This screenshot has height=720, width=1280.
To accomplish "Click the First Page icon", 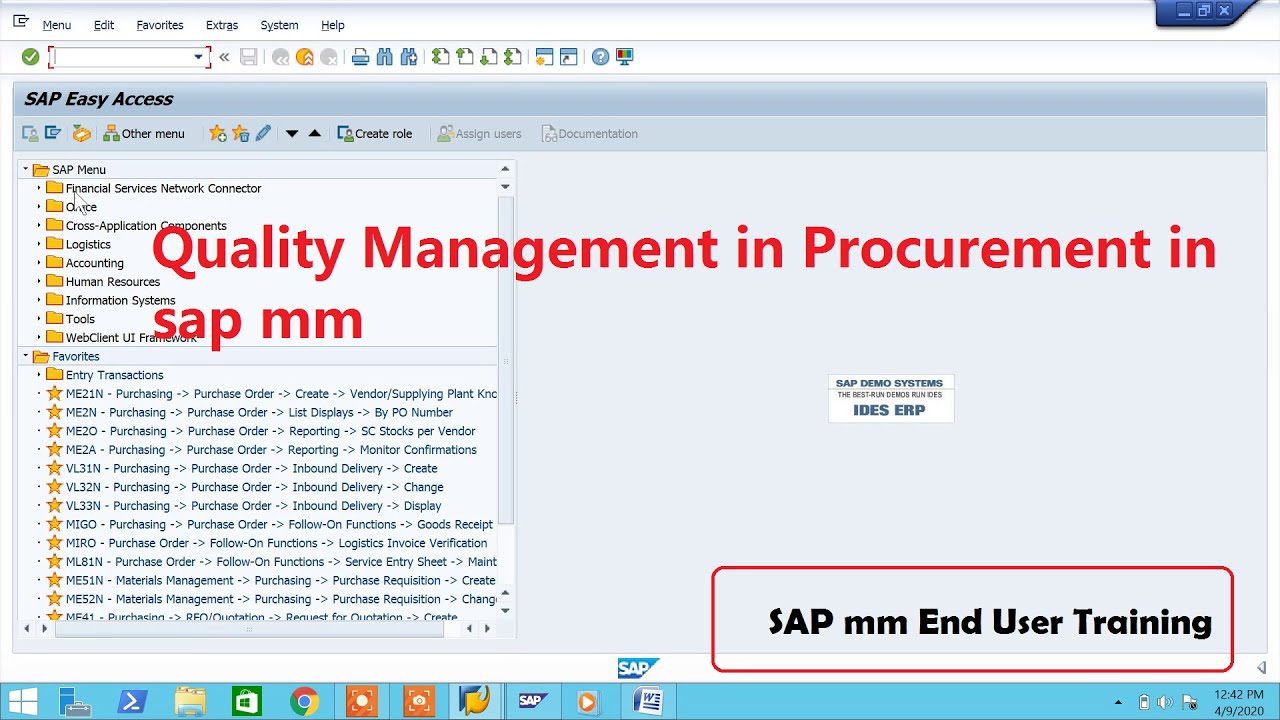I will coord(441,57).
